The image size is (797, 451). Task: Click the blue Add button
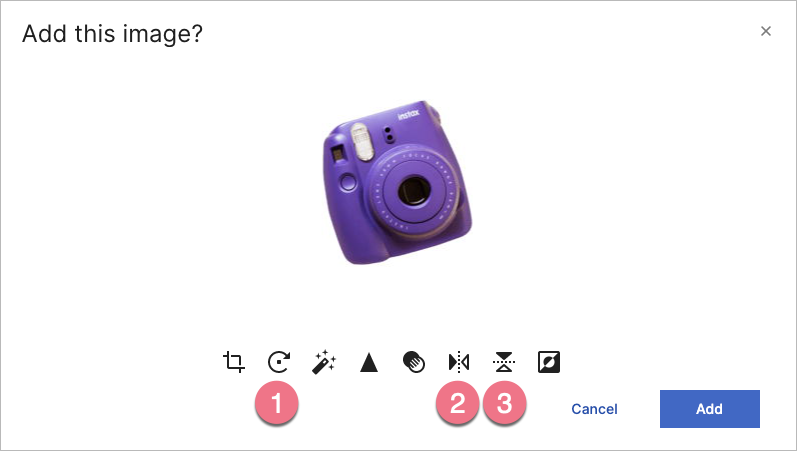710,409
